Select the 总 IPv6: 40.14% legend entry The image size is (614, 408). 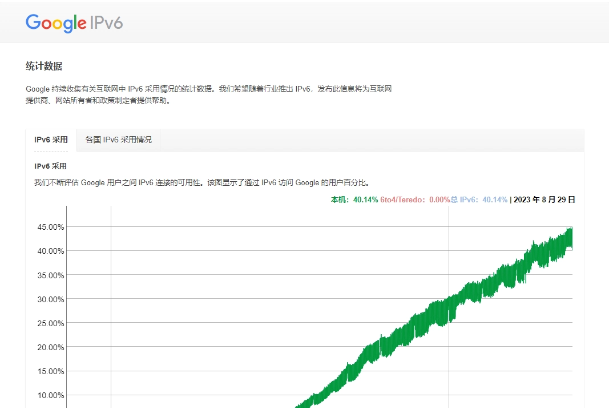coord(479,200)
